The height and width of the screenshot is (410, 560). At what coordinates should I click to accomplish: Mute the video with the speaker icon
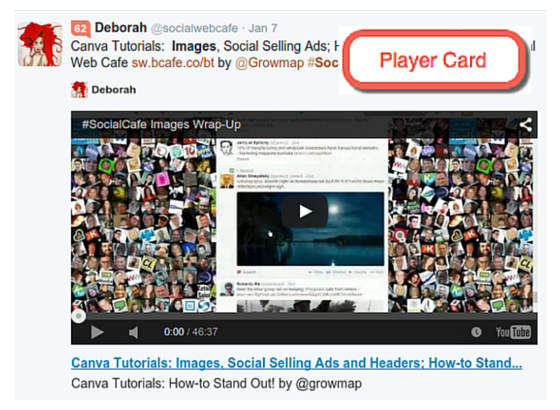point(134,332)
